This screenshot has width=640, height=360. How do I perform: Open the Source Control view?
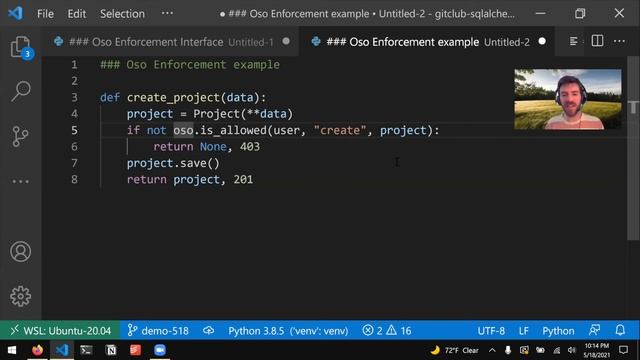[20, 136]
